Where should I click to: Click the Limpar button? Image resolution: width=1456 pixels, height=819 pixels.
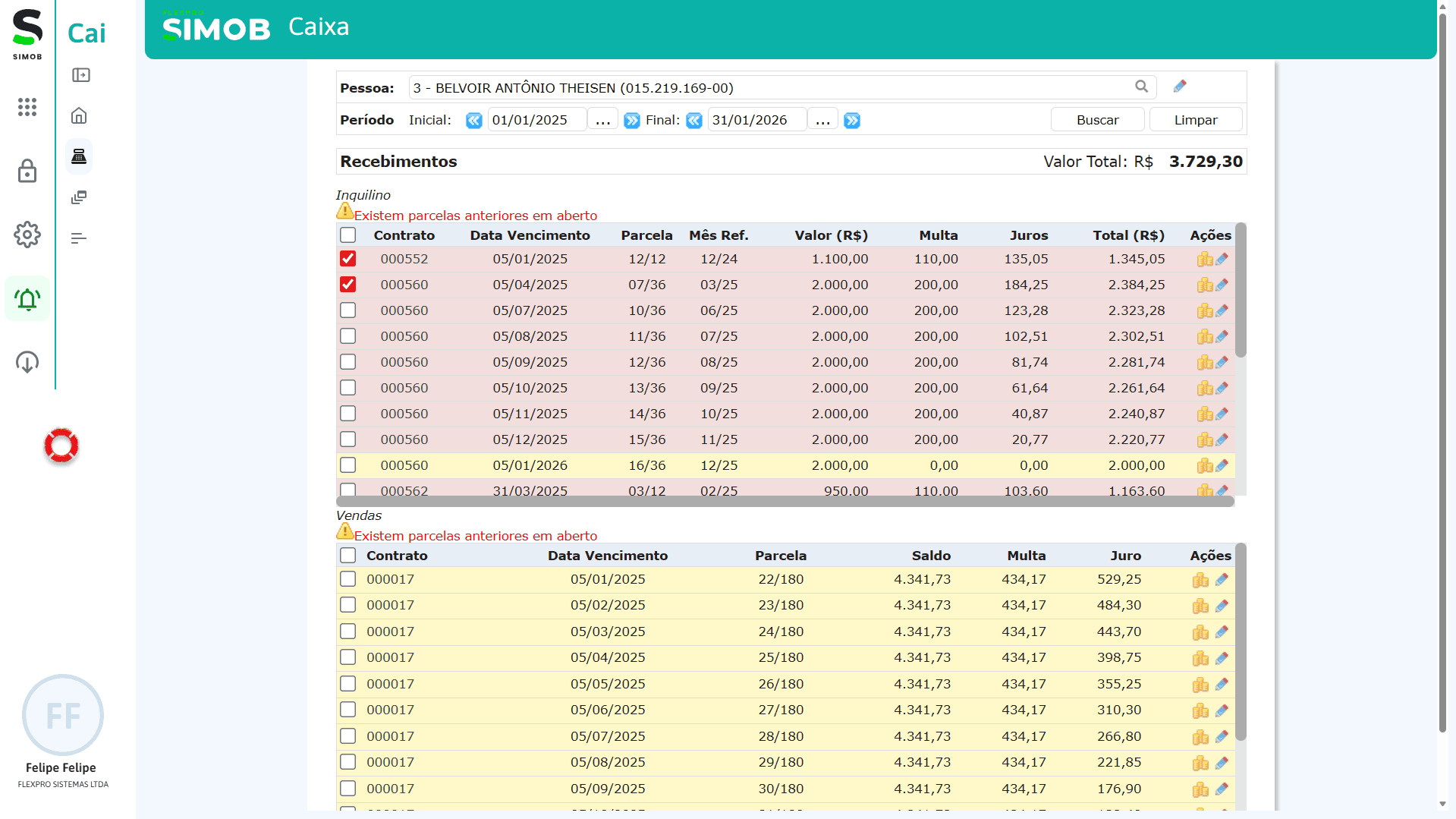pos(1196,120)
